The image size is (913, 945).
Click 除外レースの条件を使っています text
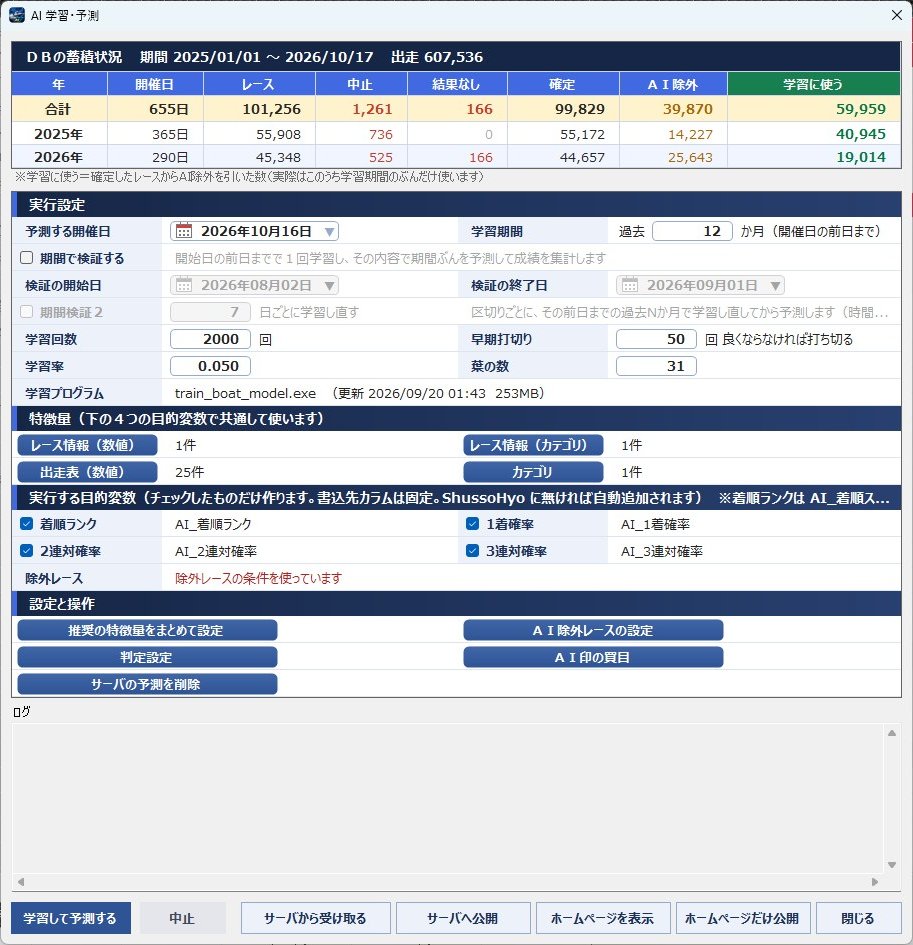[259, 578]
